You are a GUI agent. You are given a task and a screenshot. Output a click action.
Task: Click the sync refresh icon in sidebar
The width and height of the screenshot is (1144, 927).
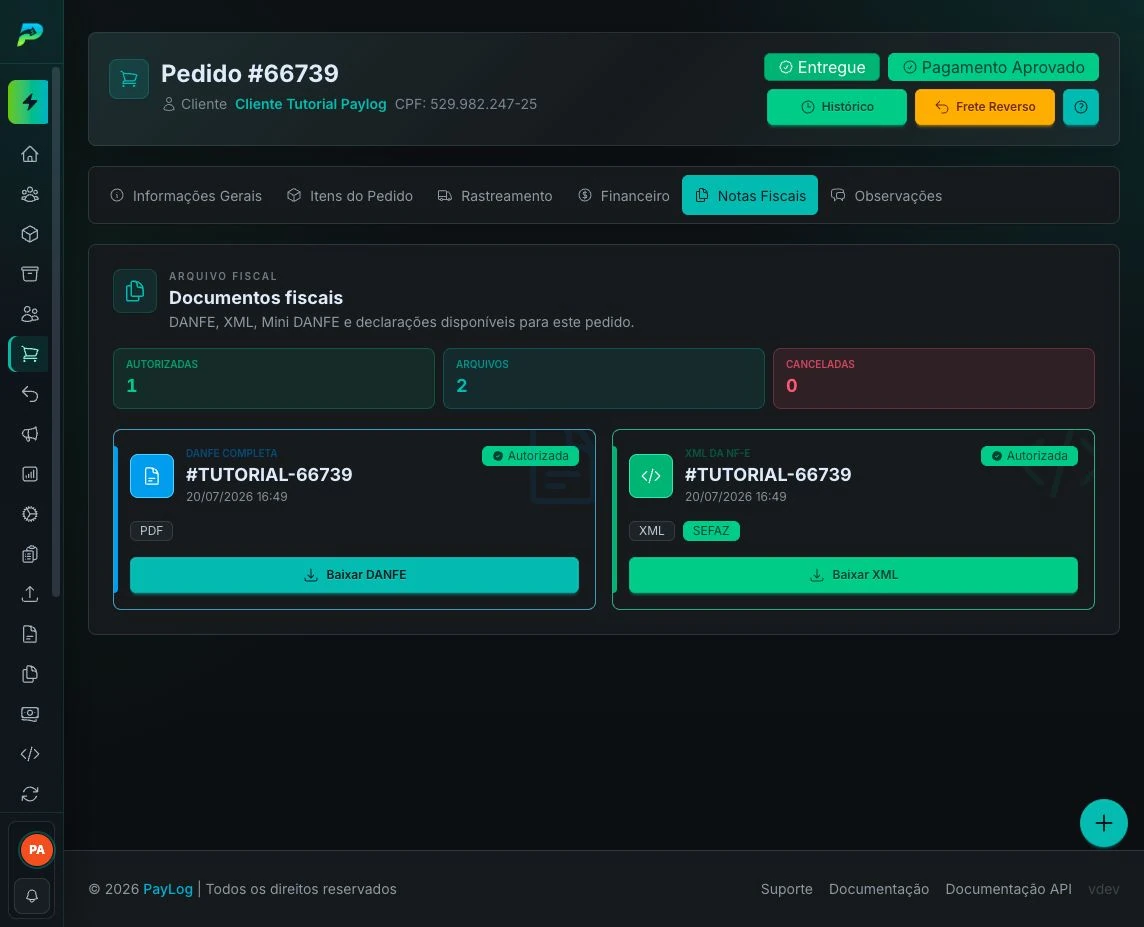click(30, 794)
